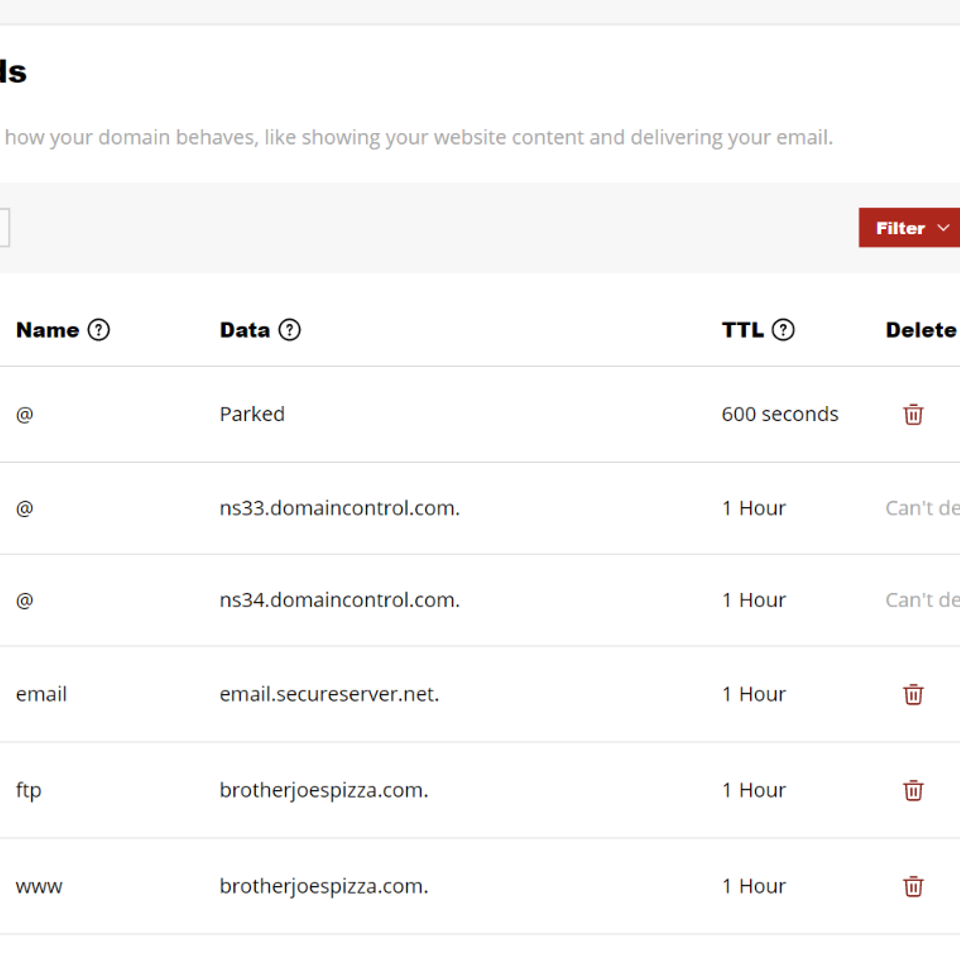The width and height of the screenshot is (960, 960).
Task: Click 1 Hour TTL in email row
Action: (754, 694)
